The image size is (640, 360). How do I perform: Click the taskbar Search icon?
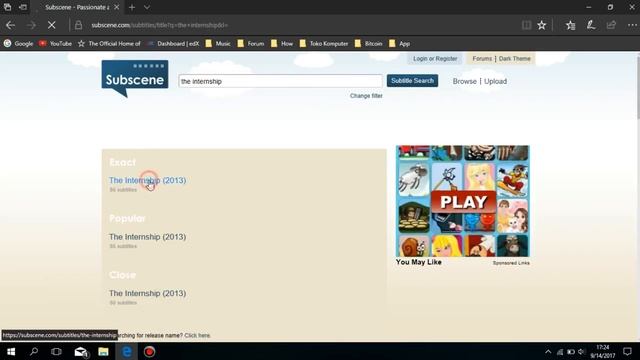tap(34, 351)
